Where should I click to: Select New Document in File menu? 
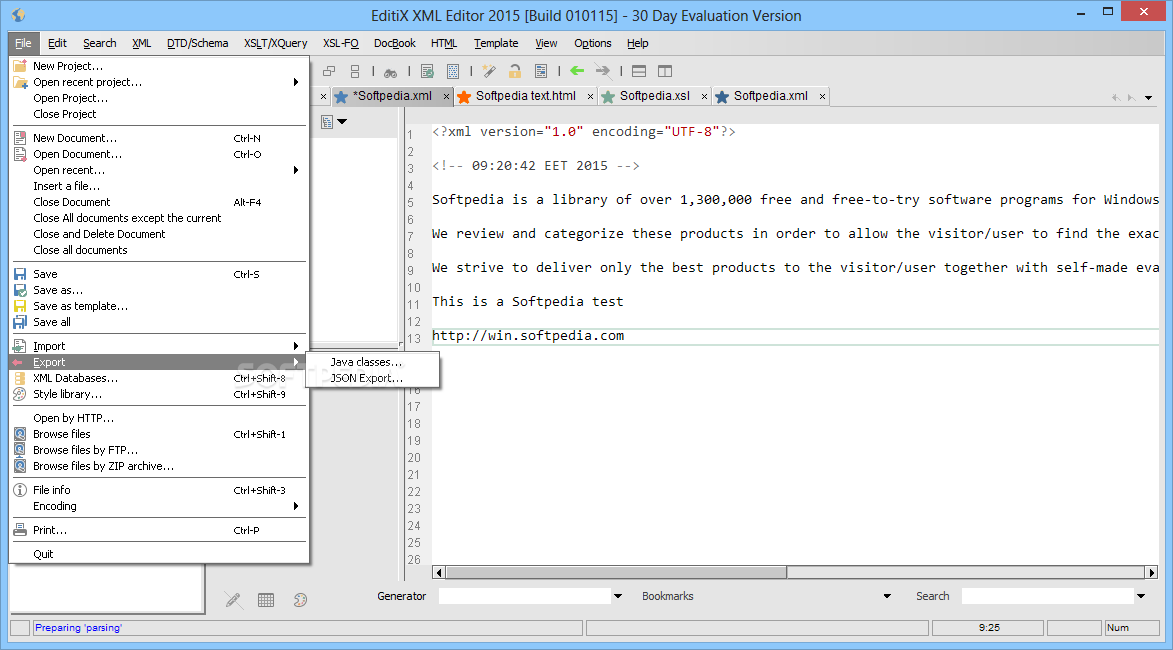tap(159, 138)
